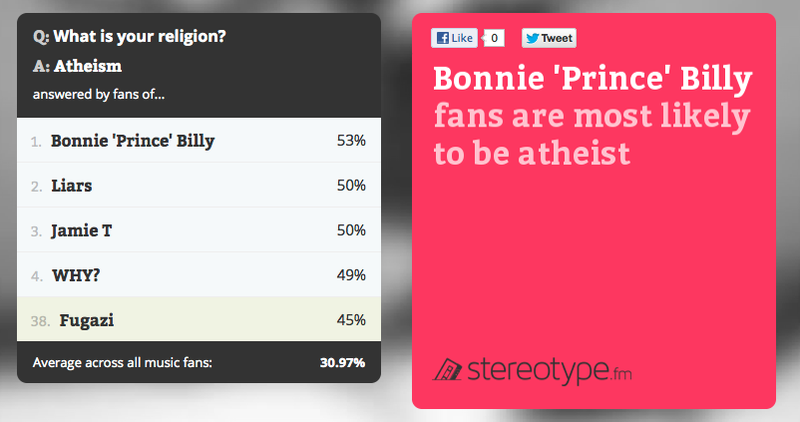Click rank number 38 beside Fugazi
The height and width of the screenshot is (422, 800).
40,321
